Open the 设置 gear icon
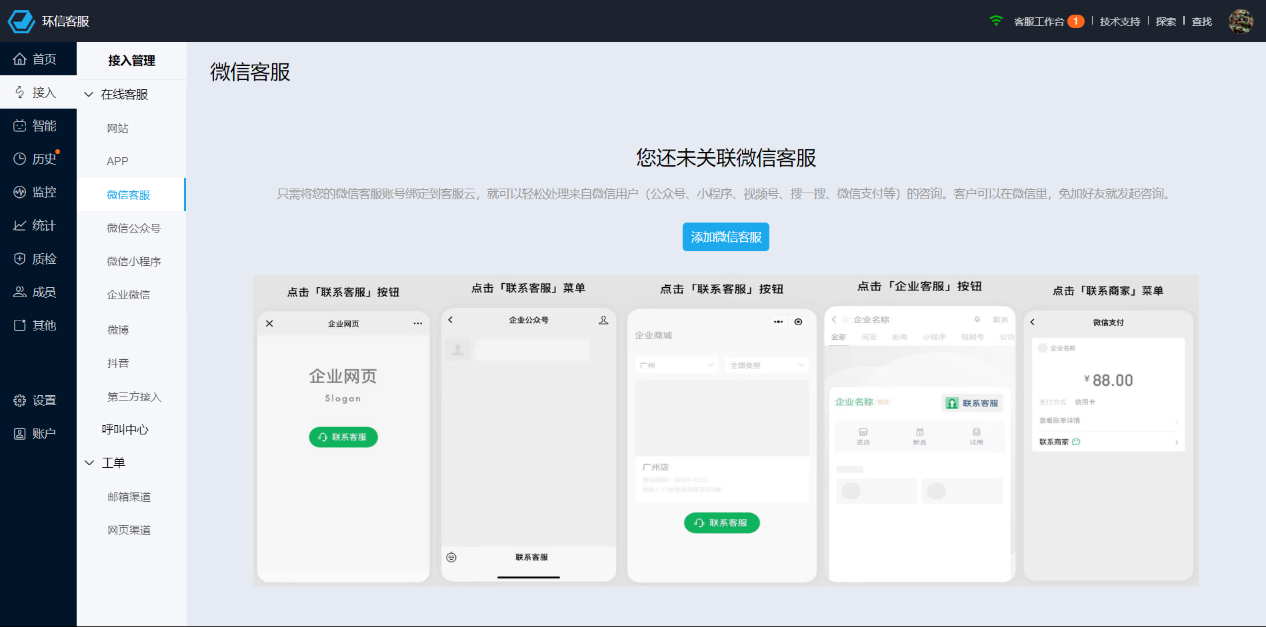Viewport: 1266px width, 627px height. [19, 400]
